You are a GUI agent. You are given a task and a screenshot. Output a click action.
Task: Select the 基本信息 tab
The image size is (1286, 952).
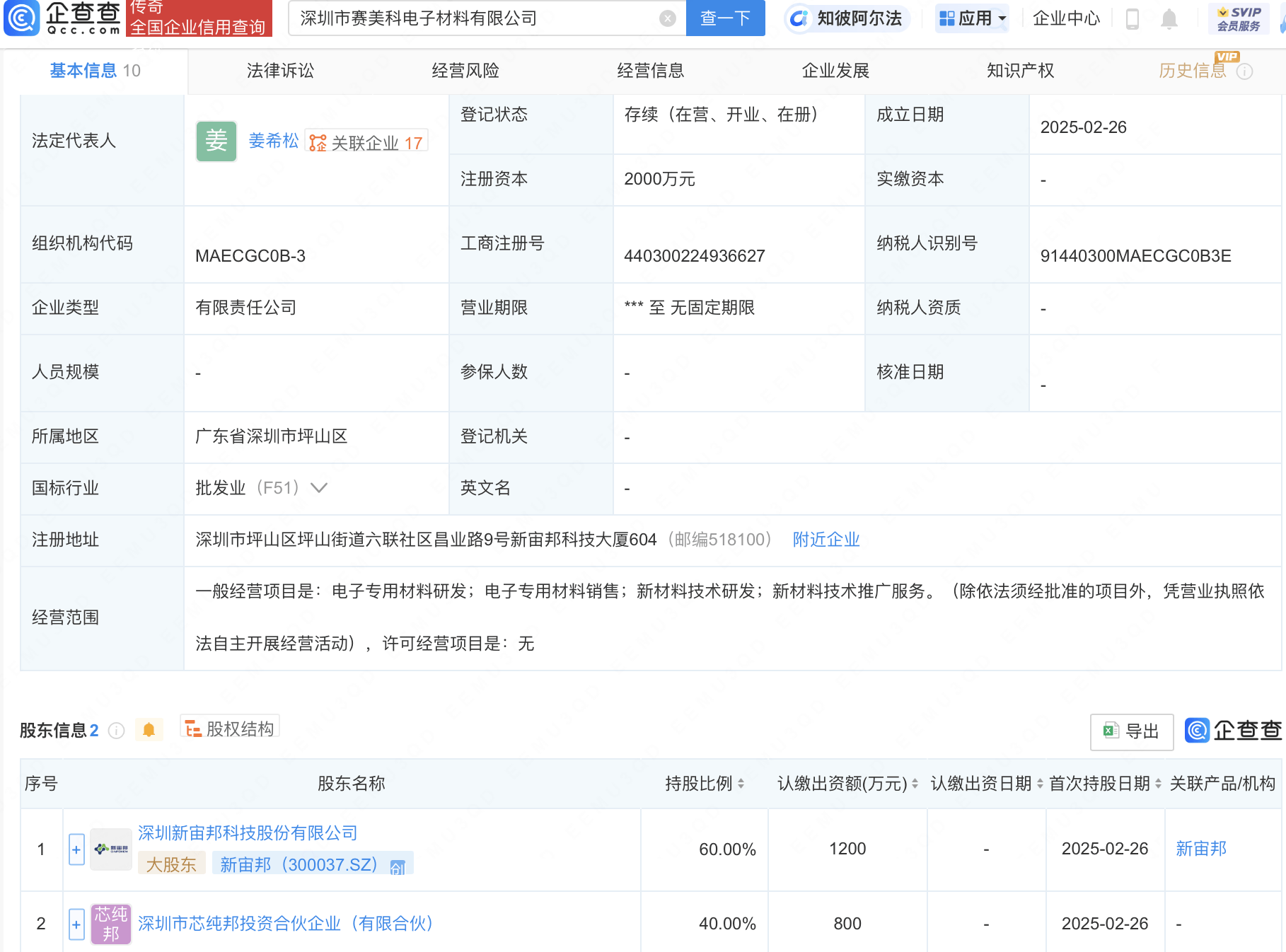tap(95, 71)
